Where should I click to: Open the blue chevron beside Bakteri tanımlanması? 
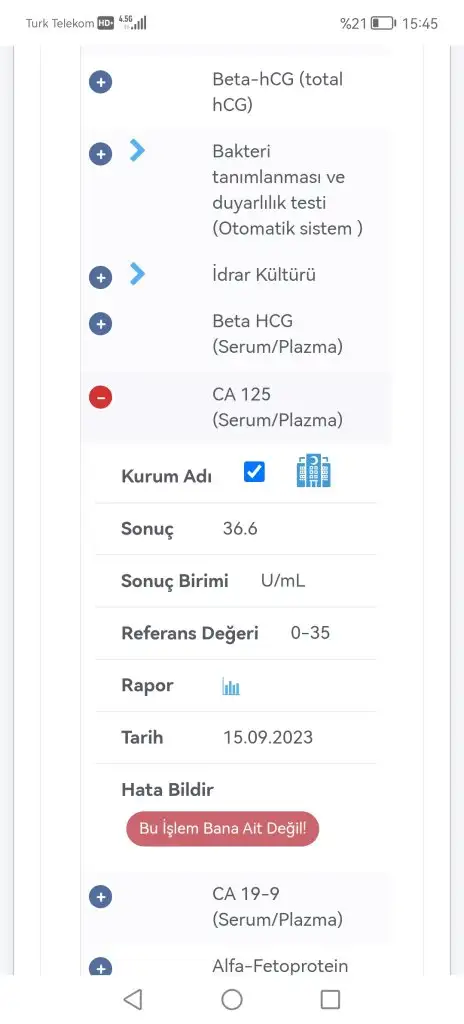coord(137,150)
